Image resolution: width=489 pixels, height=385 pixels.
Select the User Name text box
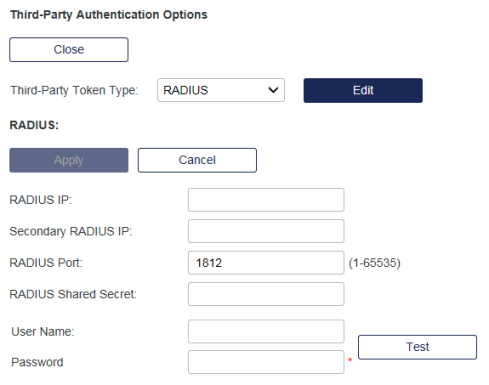coord(266,331)
